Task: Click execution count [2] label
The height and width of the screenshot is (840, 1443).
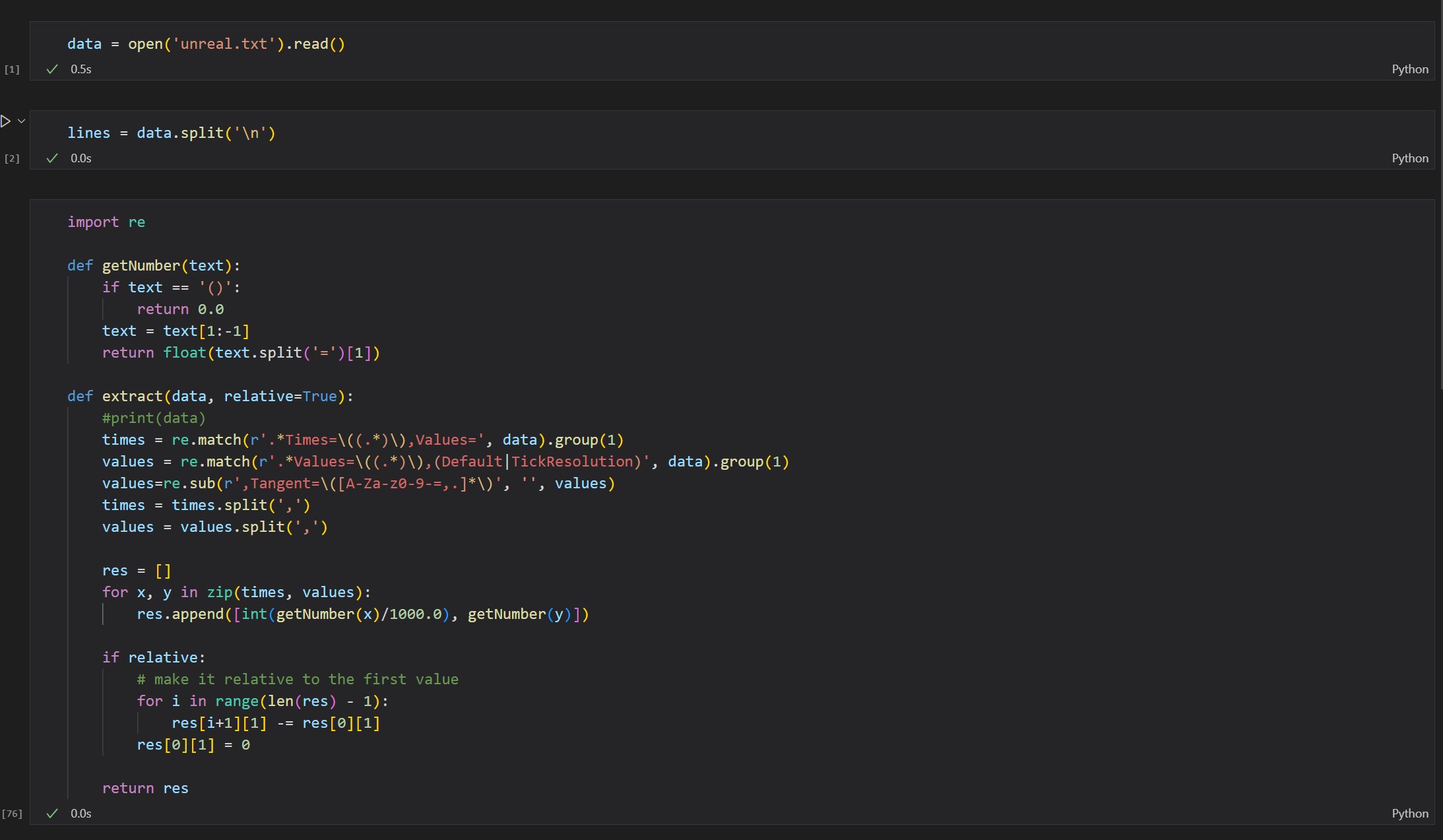Action: pos(12,158)
